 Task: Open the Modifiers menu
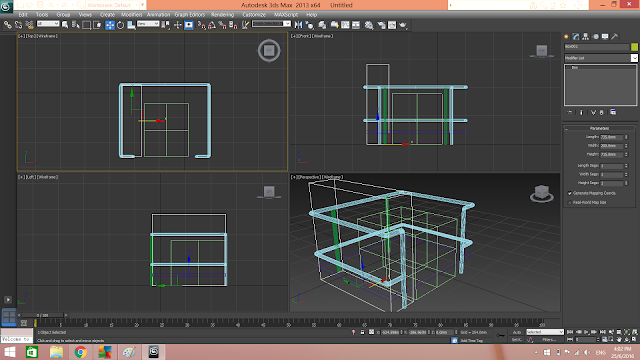(132, 14)
